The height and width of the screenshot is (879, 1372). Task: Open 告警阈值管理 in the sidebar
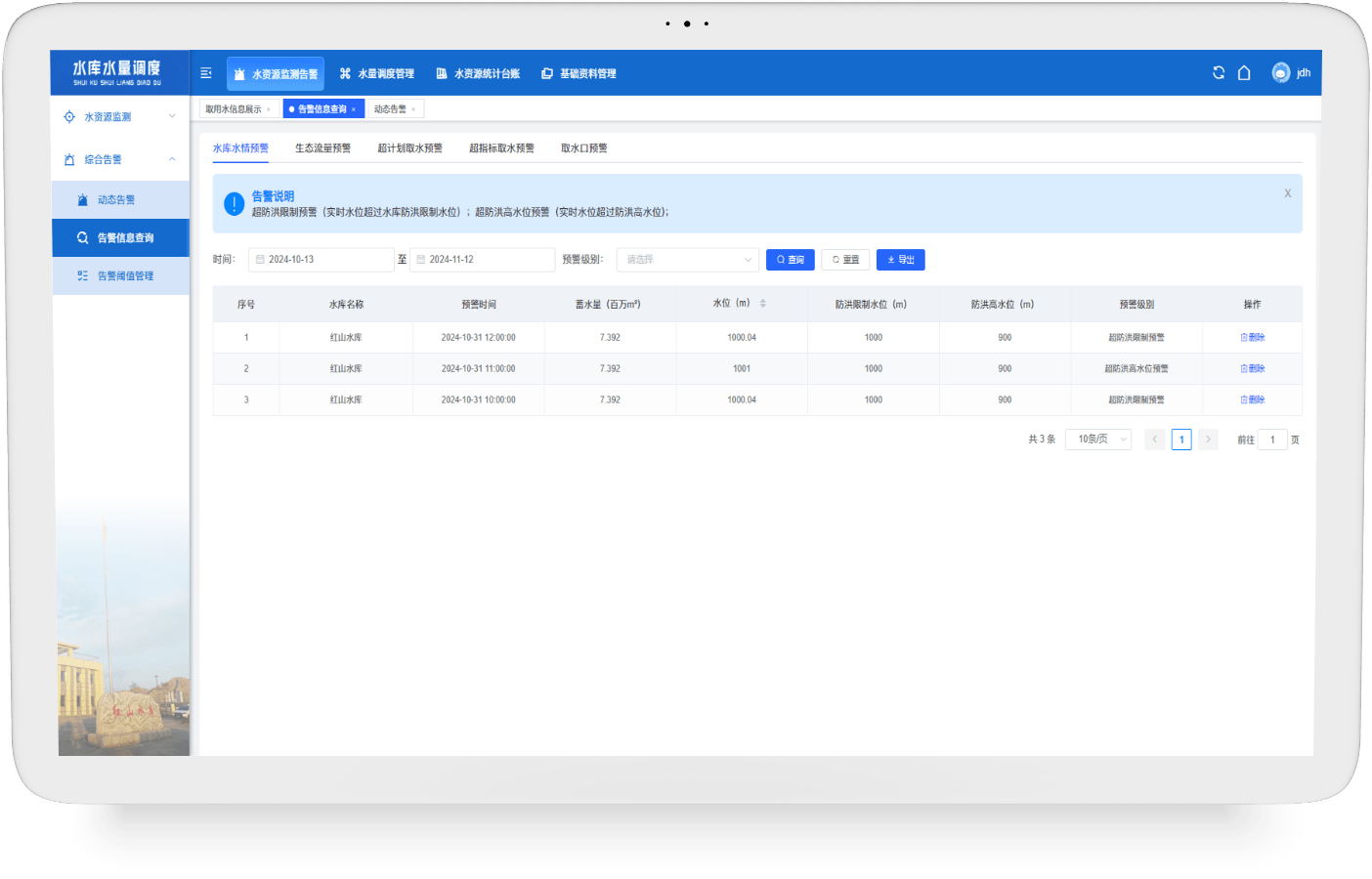pyautogui.click(x=120, y=276)
